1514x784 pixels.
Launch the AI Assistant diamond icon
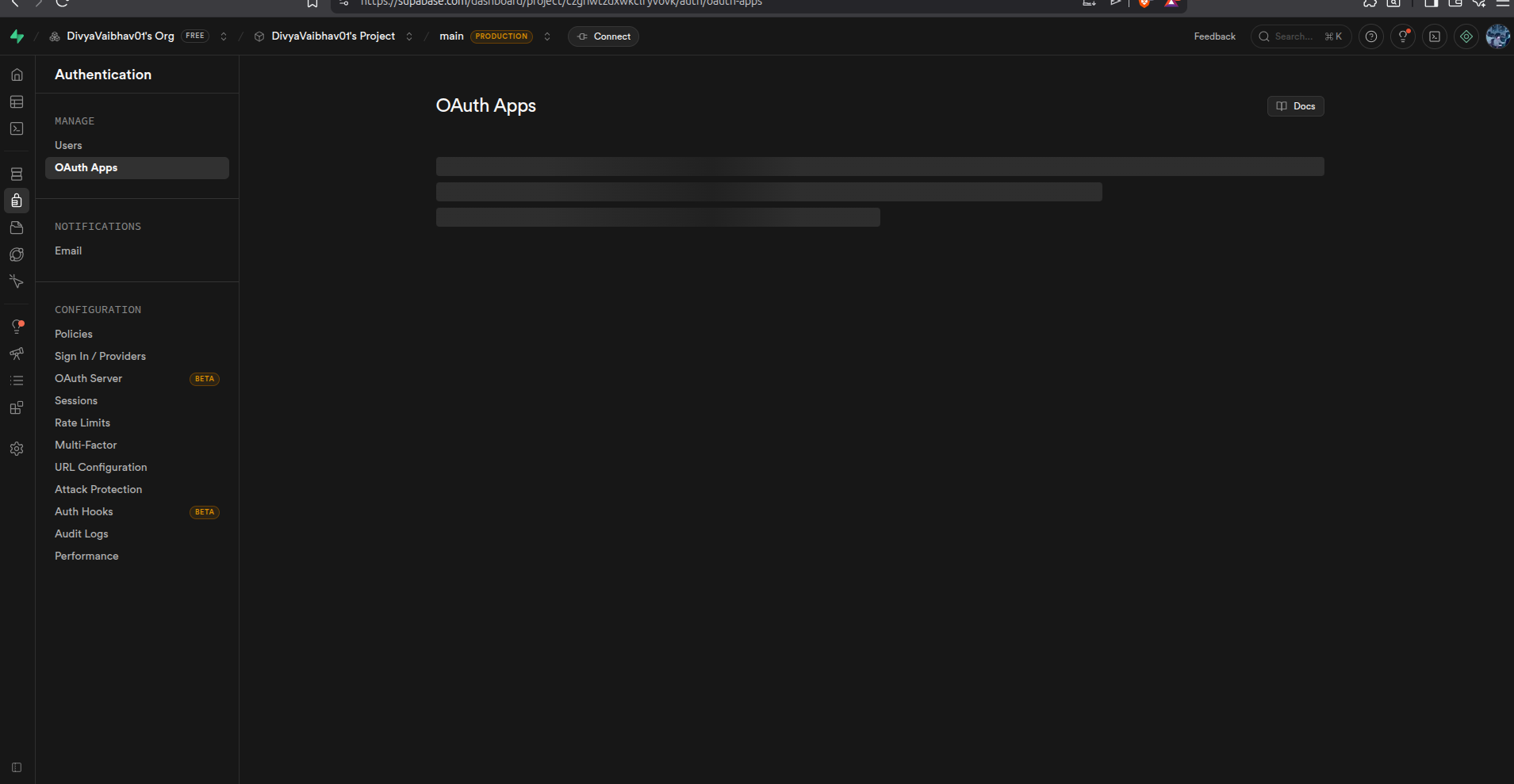pyautogui.click(x=1466, y=36)
